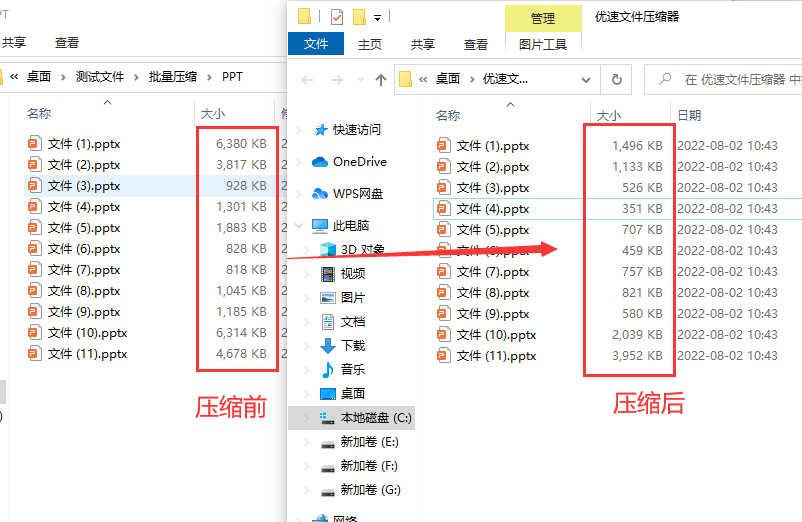The height and width of the screenshot is (522, 802).
Task: Select 文件 (4).pptx in right window
Action: tap(493, 209)
